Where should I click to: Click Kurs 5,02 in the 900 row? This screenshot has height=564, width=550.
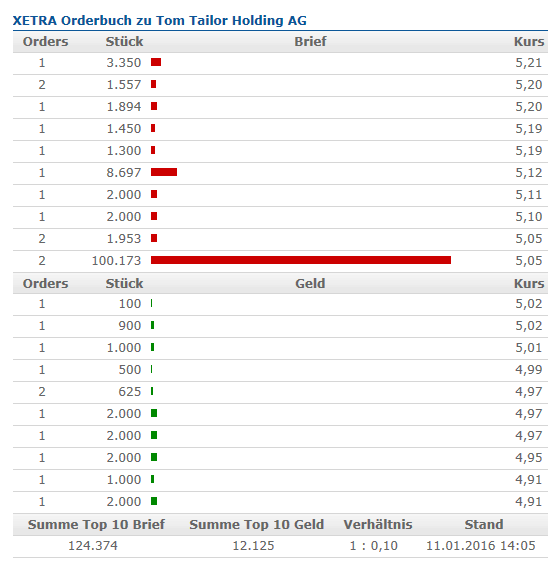click(528, 326)
